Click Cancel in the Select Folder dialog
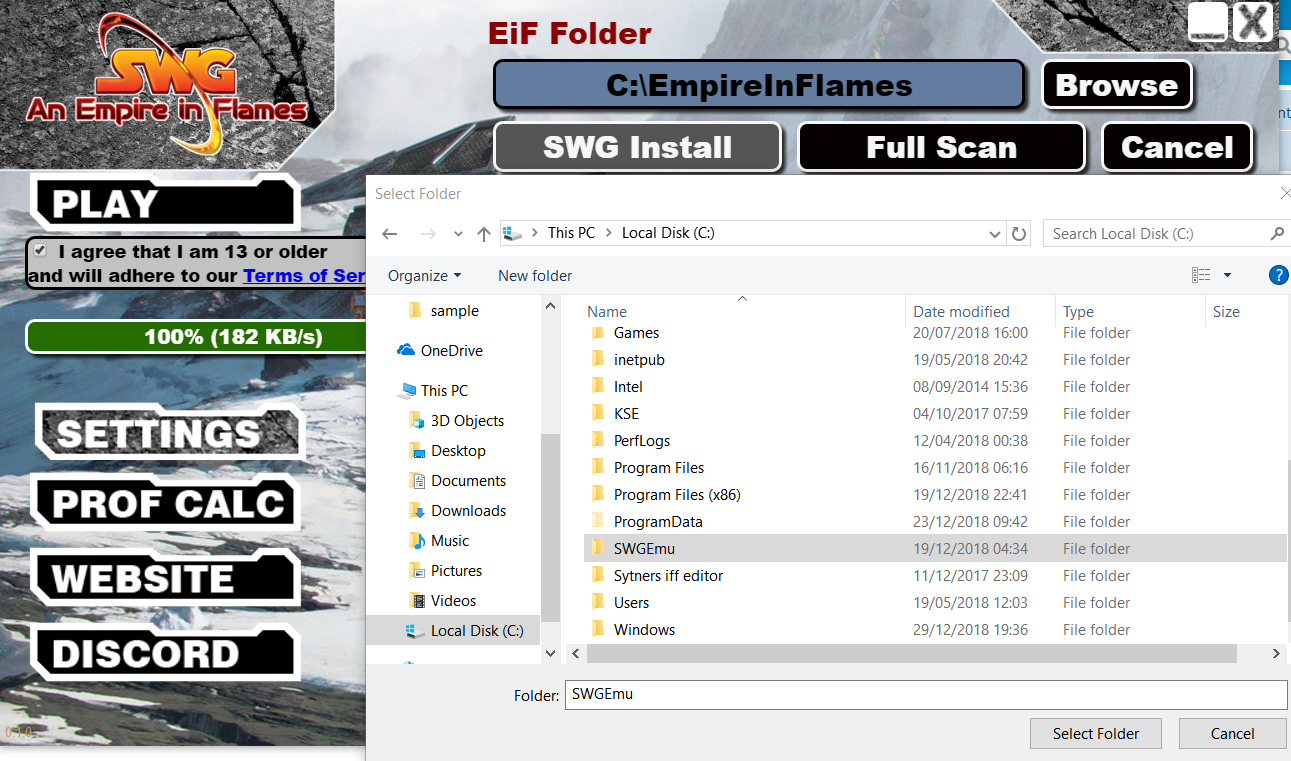This screenshot has width=1291, height=761. pos(1232,733)
